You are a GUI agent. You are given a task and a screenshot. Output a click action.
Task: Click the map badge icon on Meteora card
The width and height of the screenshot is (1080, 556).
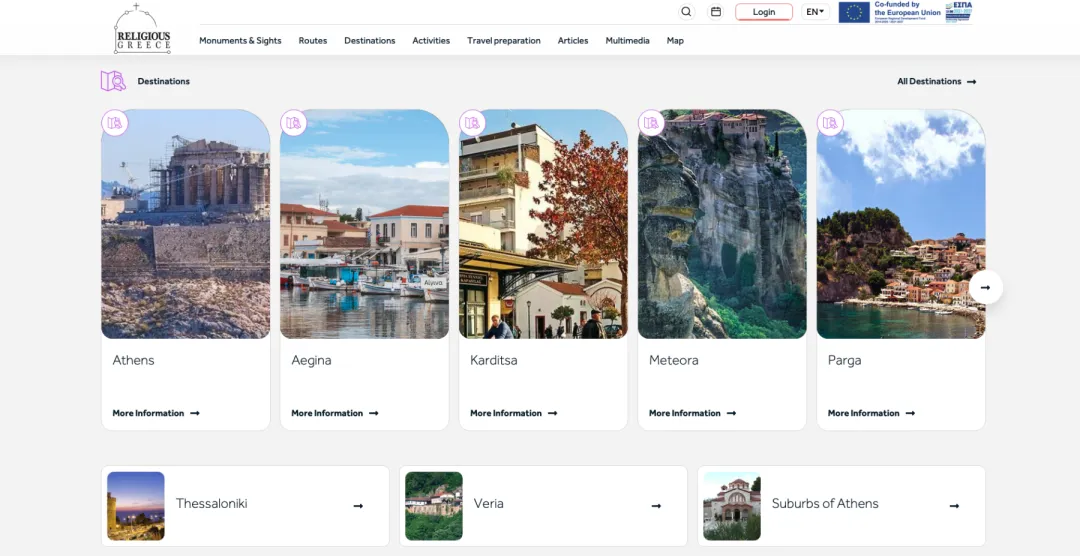(651, 123)
